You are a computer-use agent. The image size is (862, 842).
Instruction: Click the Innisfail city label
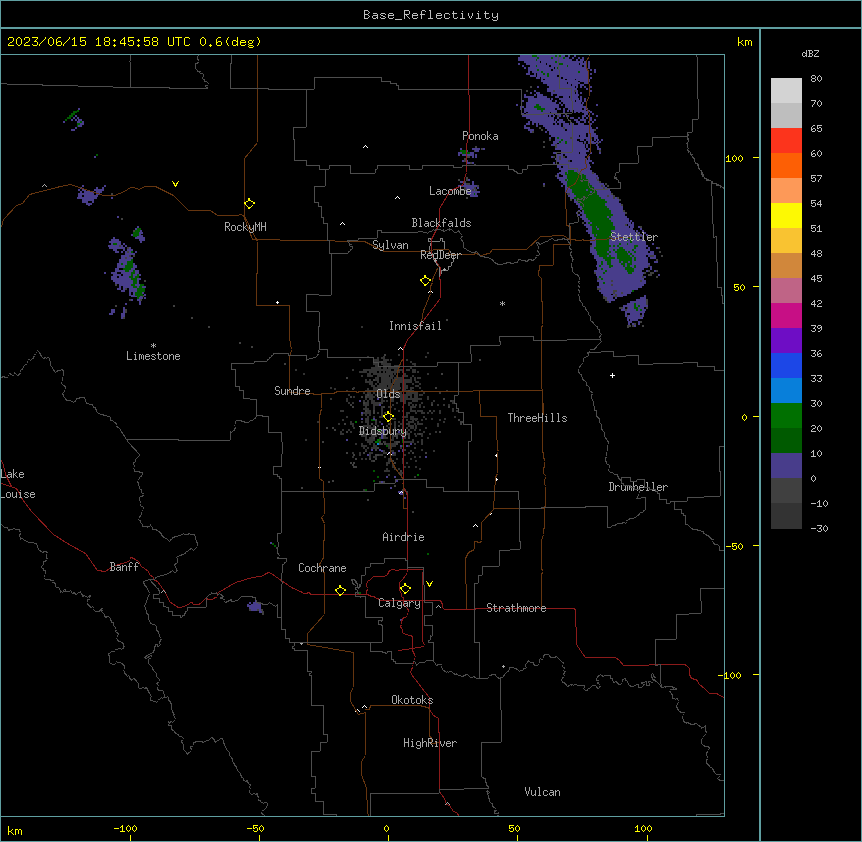[415, 326]
